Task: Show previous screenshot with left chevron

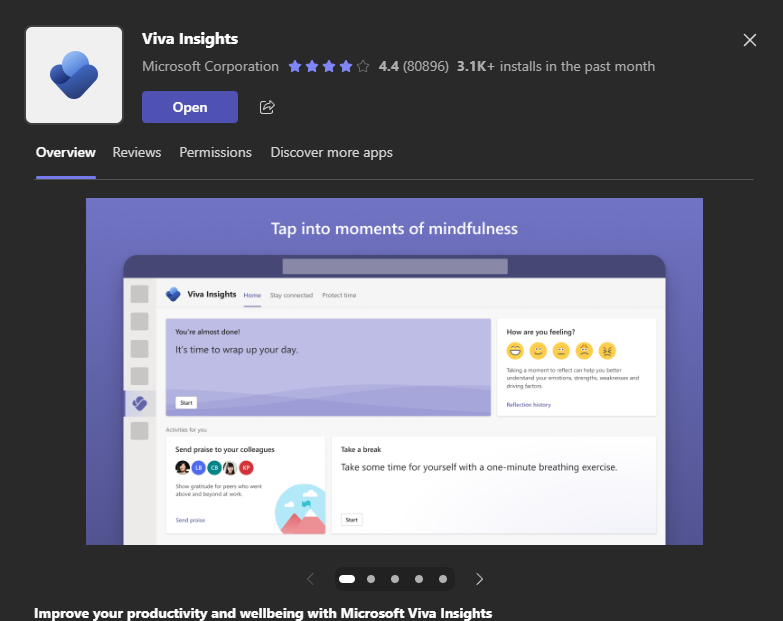Action: pos(310,579)
